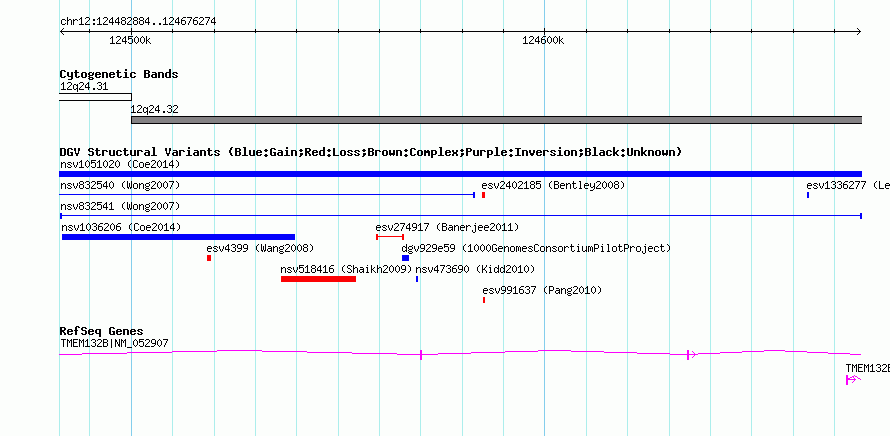
Task: Click the esv274917 (Banerjee2011) red variant
Action: tap(390, 237)
